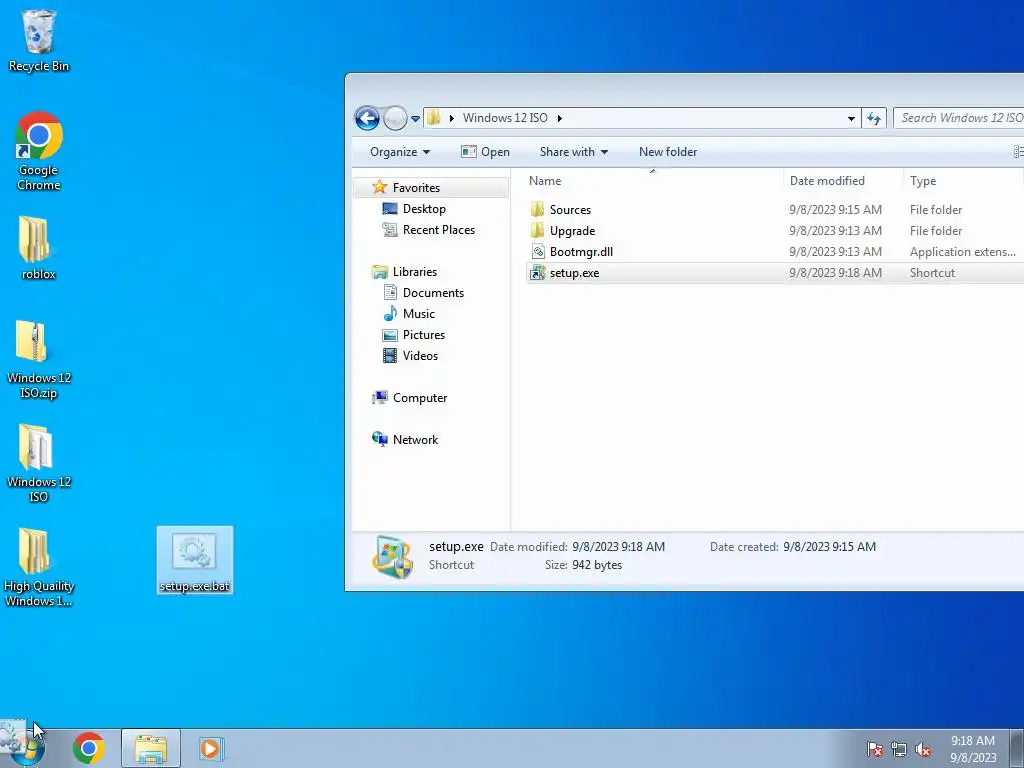Viewport: 1024px width, 768px height.
Task: Click the muted volume tray icon
Action: point(923,750)
